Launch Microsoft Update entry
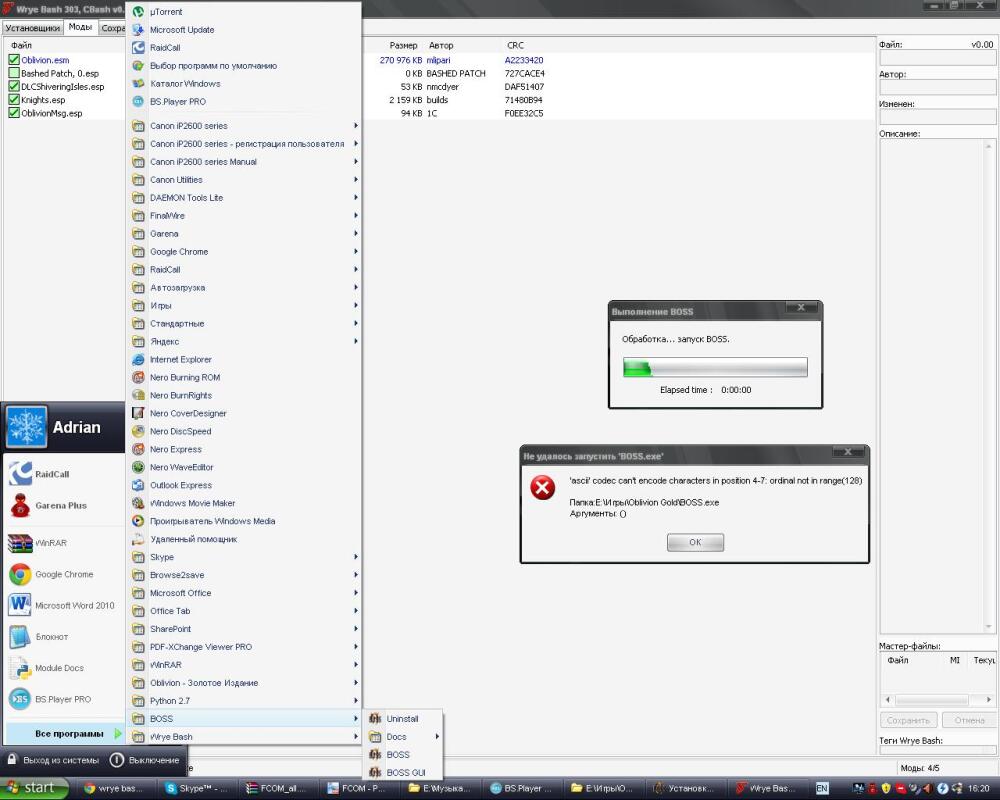The image size is (1000, 800). [182, 29]
